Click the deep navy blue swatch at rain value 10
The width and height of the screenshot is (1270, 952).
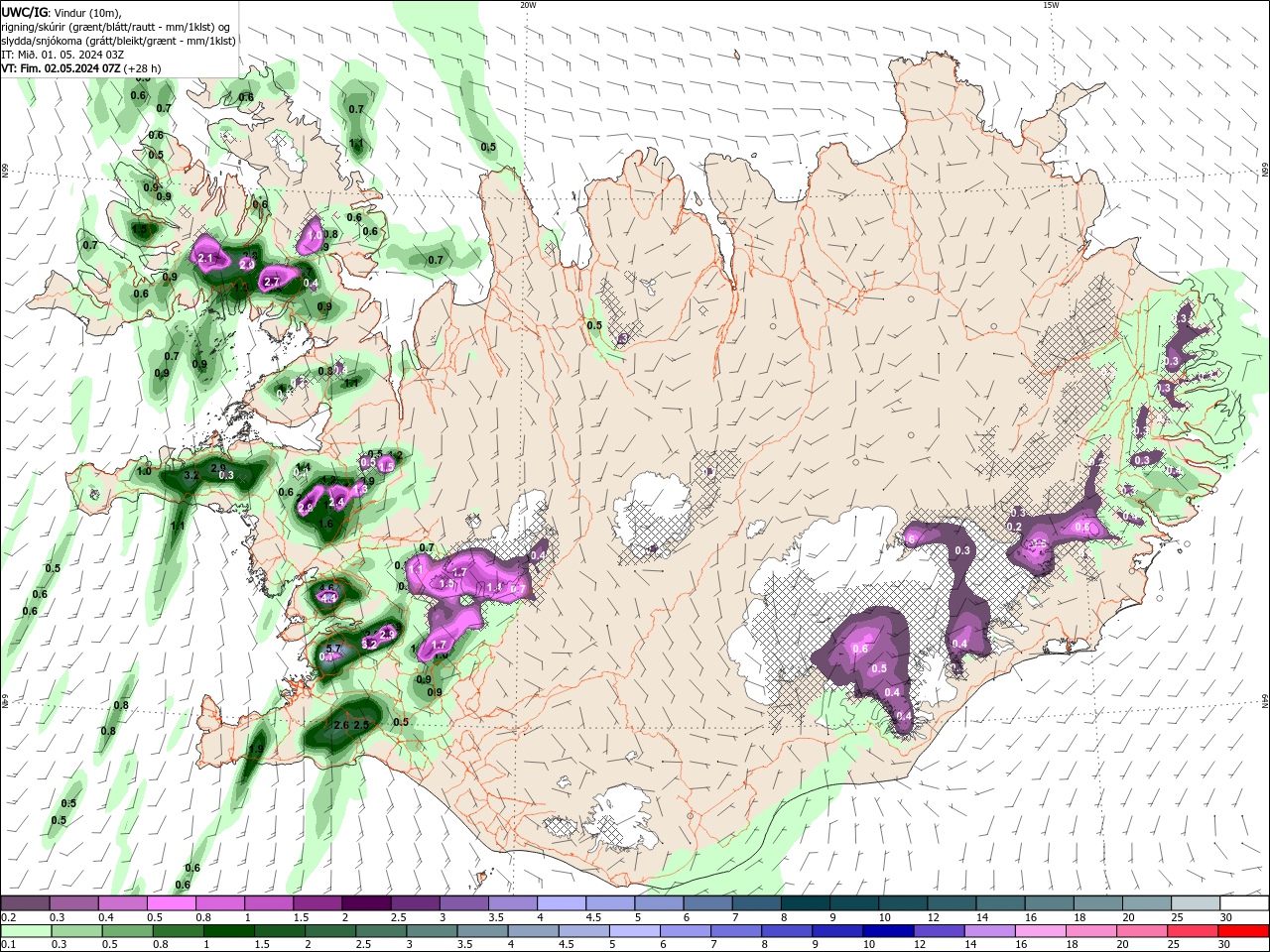(x=887, y=931)
